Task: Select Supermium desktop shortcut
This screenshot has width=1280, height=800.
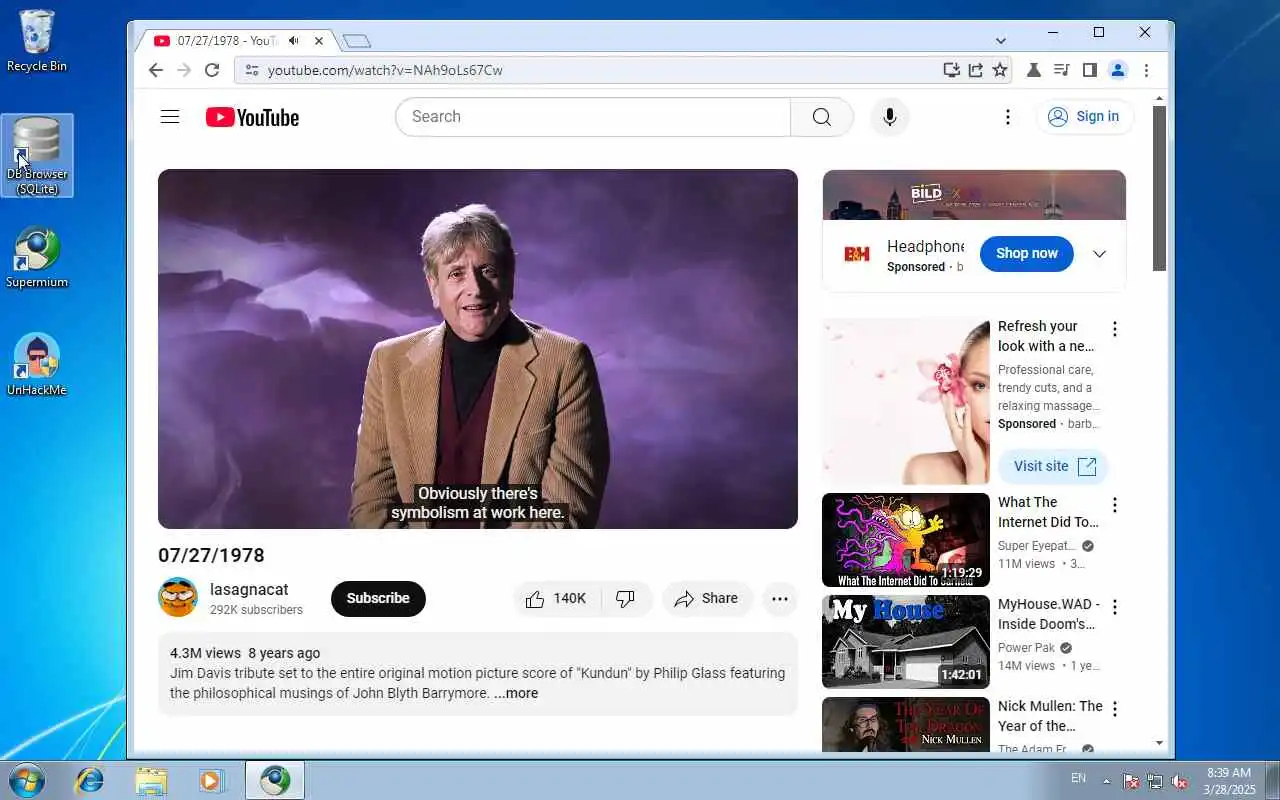Action: [37, 258]
